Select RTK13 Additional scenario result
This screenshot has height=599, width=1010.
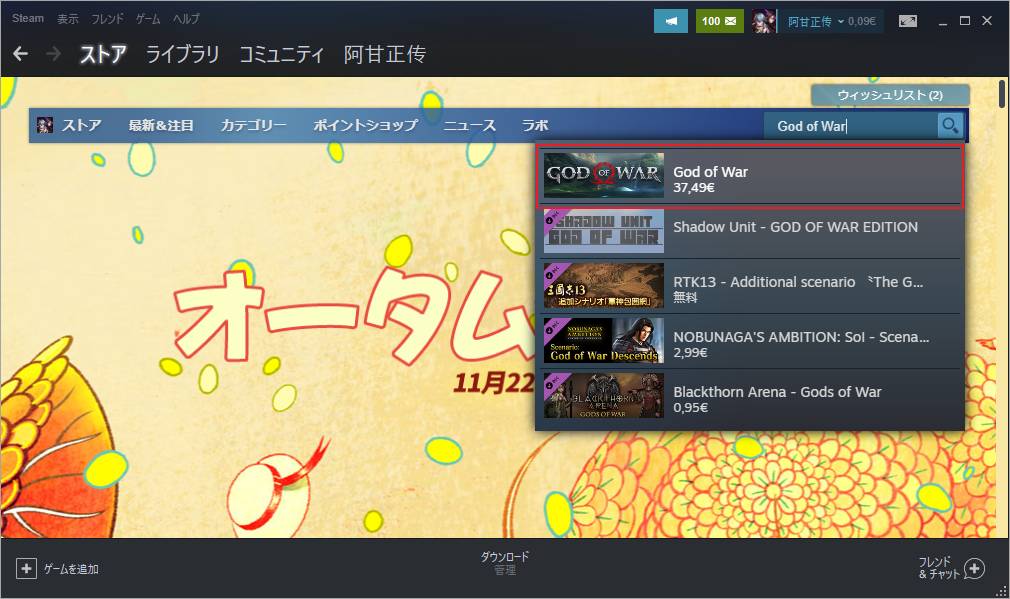pos(750,286)
